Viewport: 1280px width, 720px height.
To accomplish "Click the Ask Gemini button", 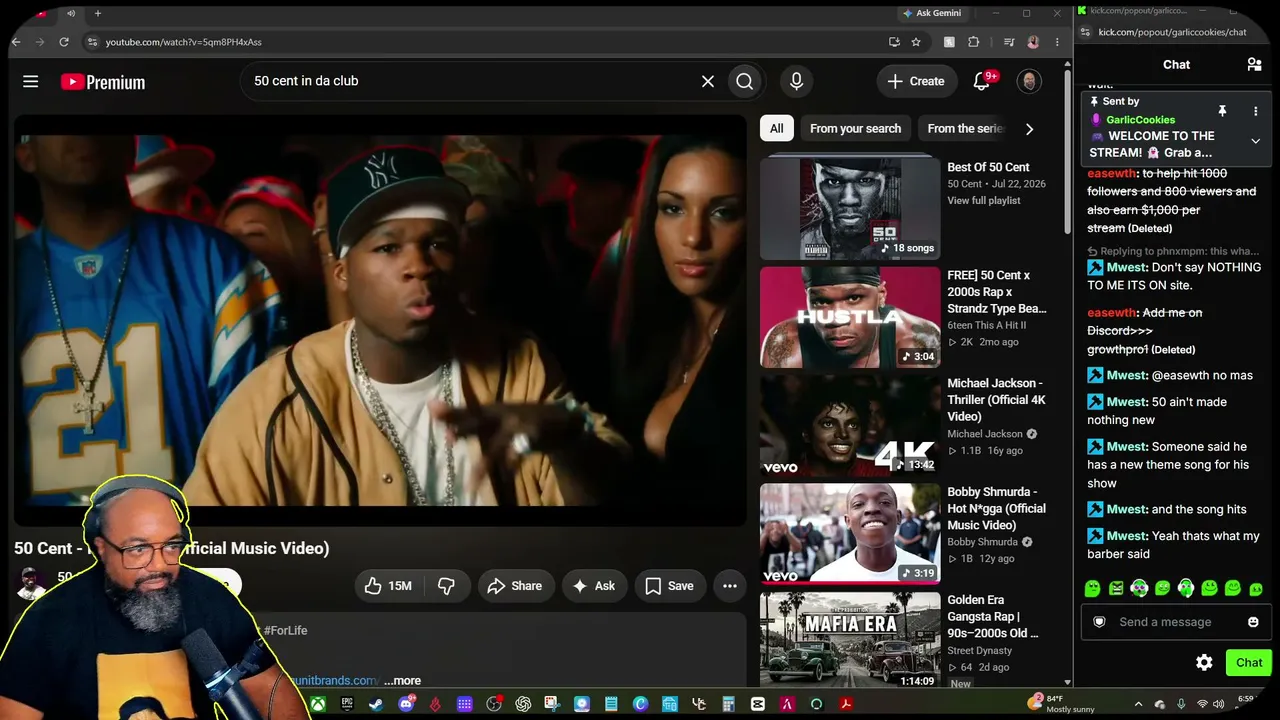I will coord(932,13).
